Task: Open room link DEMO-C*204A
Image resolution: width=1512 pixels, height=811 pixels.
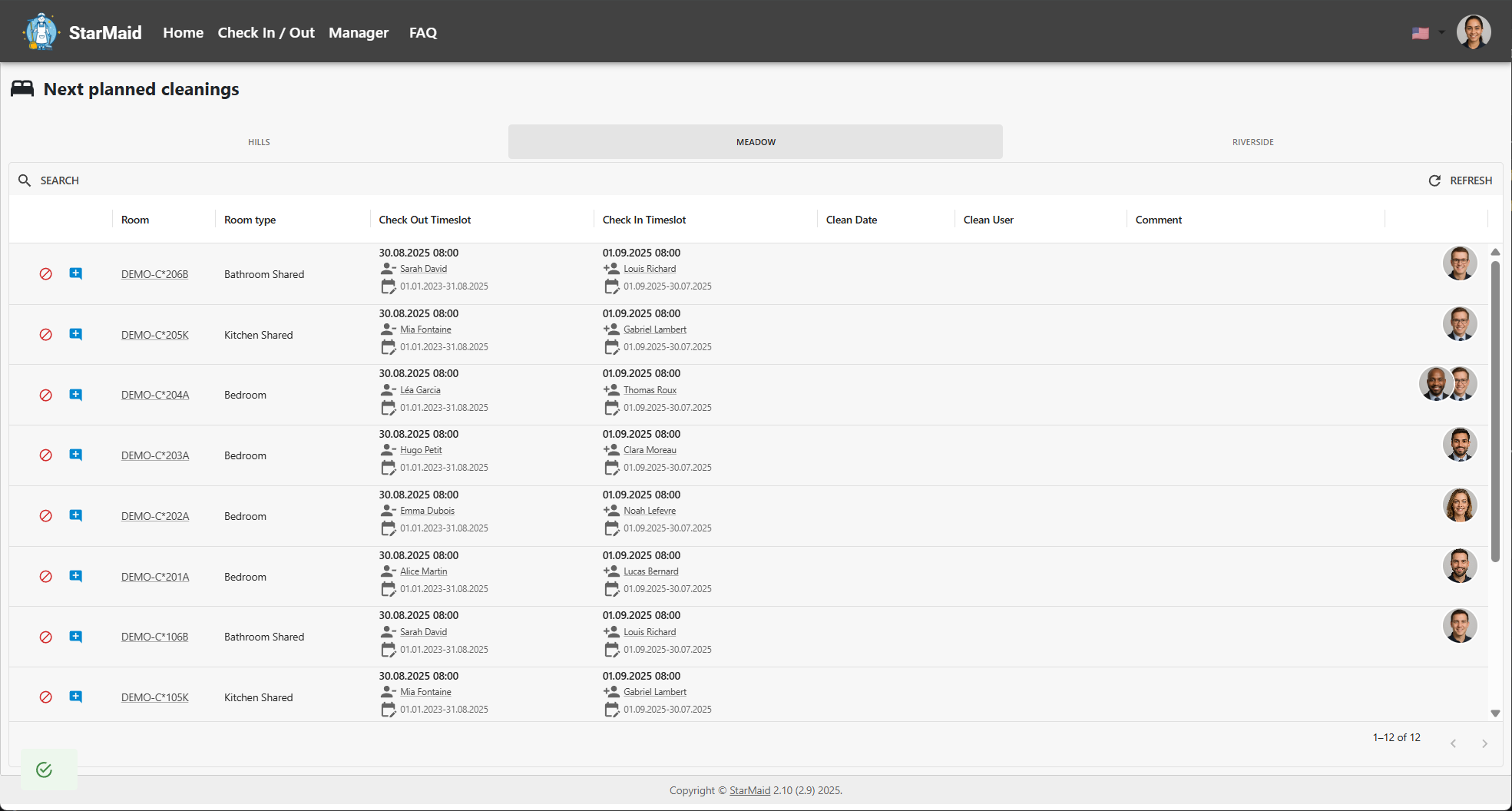Action: point(155,395)
